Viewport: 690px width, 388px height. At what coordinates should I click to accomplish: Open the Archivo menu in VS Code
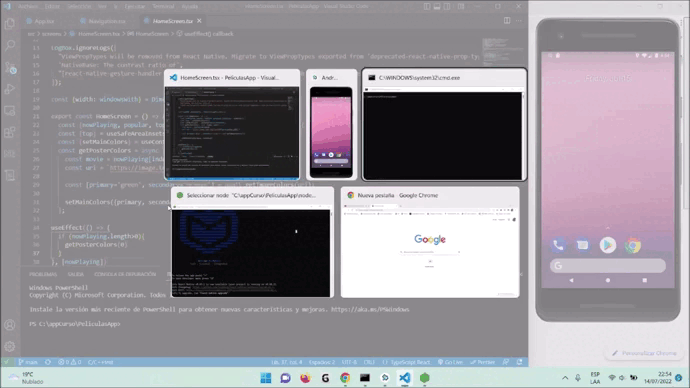click(28, 7)
